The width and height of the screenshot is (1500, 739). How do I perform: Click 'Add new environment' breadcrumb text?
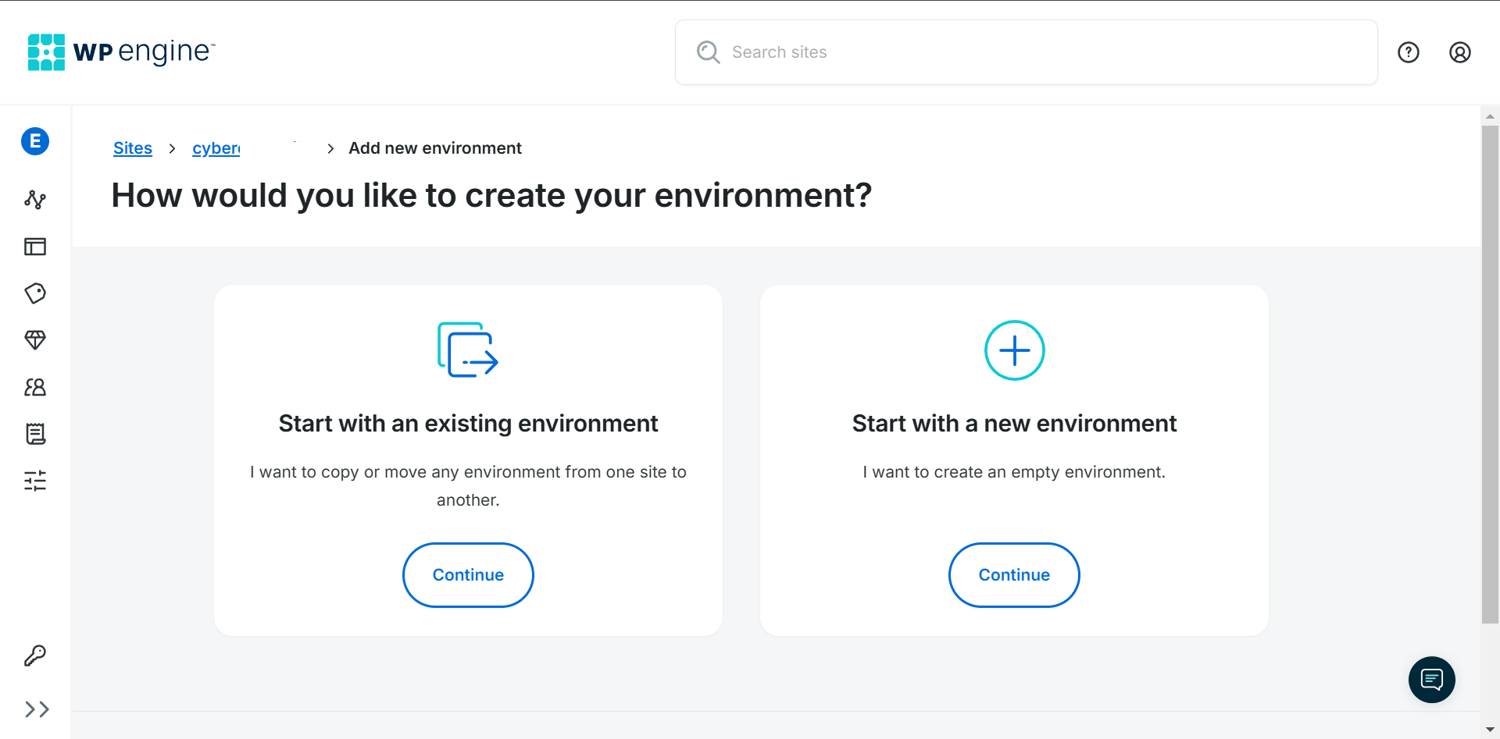[435, 148]
